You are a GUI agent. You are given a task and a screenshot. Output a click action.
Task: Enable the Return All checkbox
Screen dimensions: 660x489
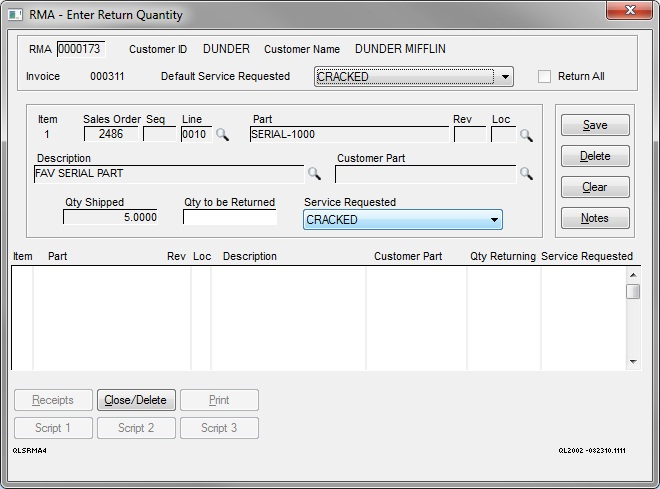click(x=544, y=77)
